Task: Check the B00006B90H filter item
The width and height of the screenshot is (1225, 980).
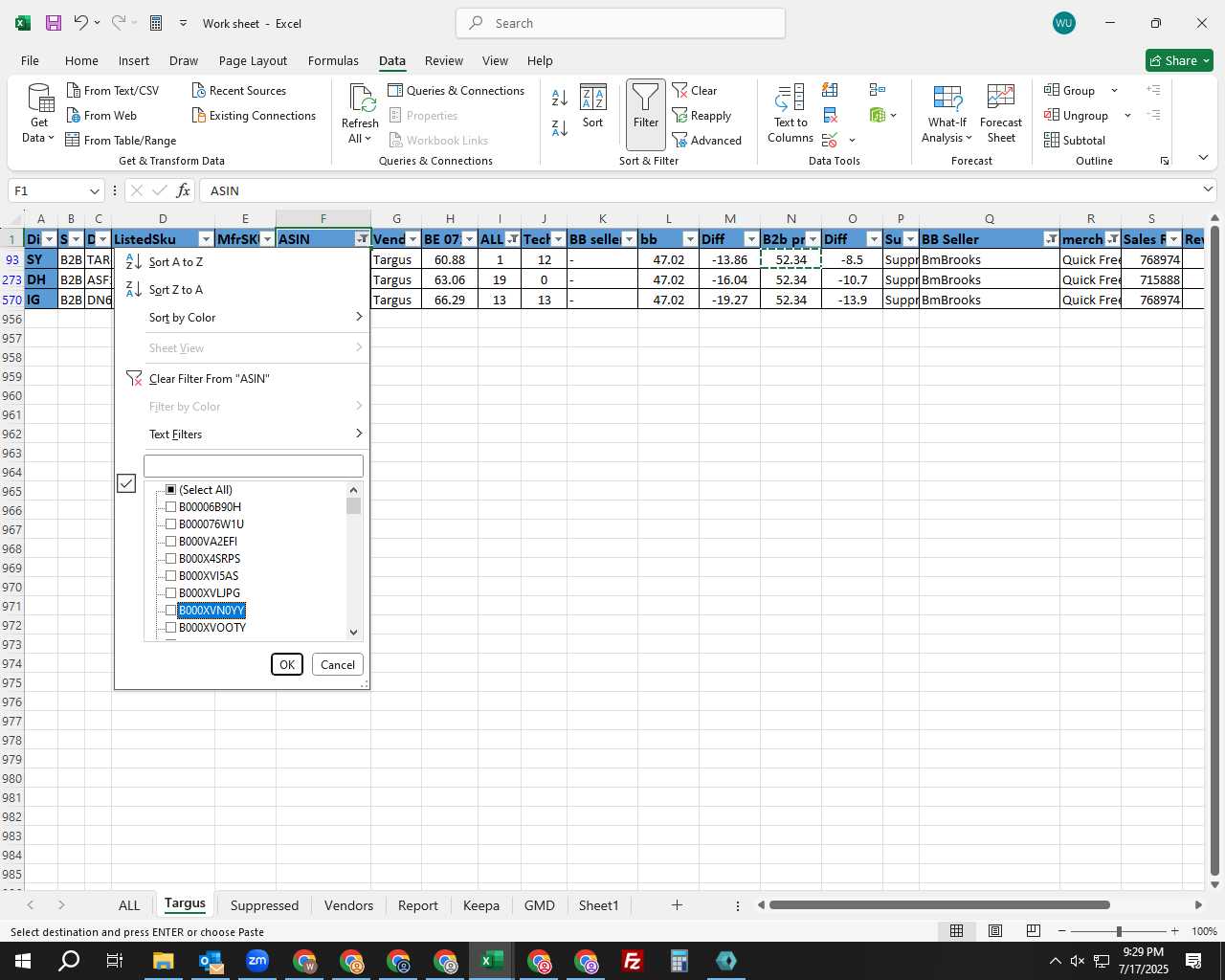Action: pos(171,507)
